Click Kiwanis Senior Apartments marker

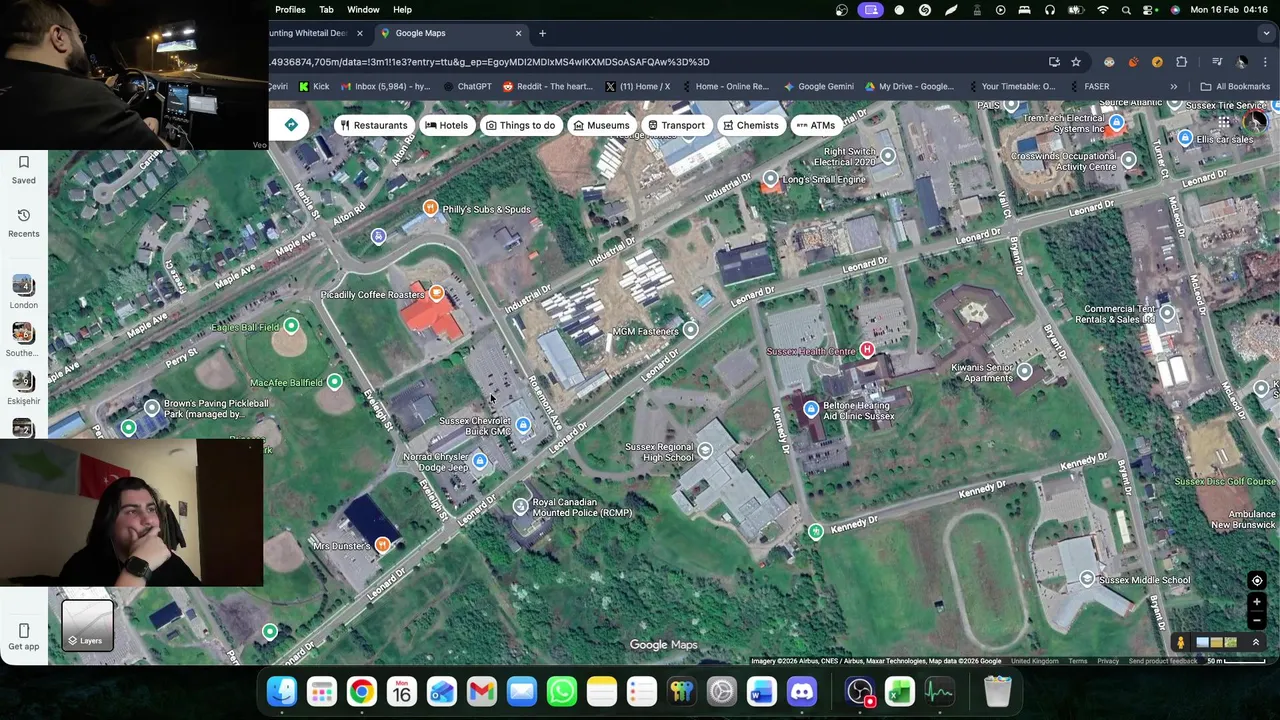click(1024, 372)
